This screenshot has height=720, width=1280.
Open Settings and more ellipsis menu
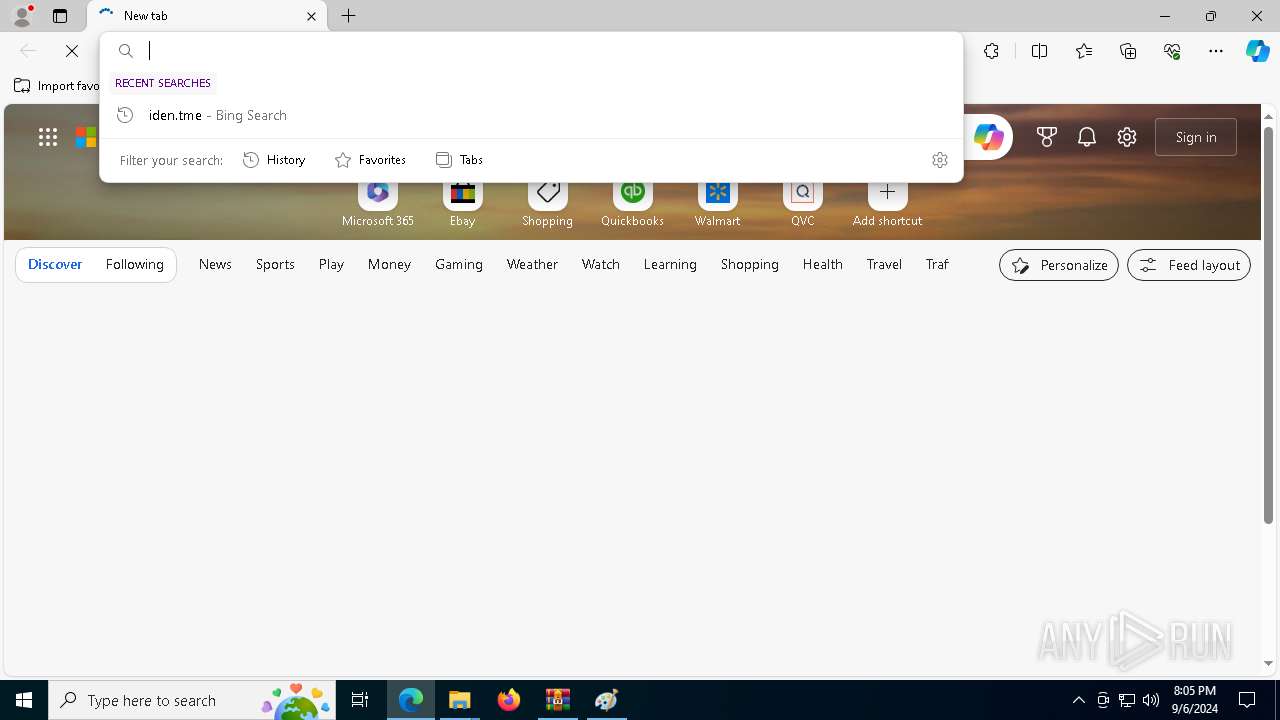(1216, 51)
